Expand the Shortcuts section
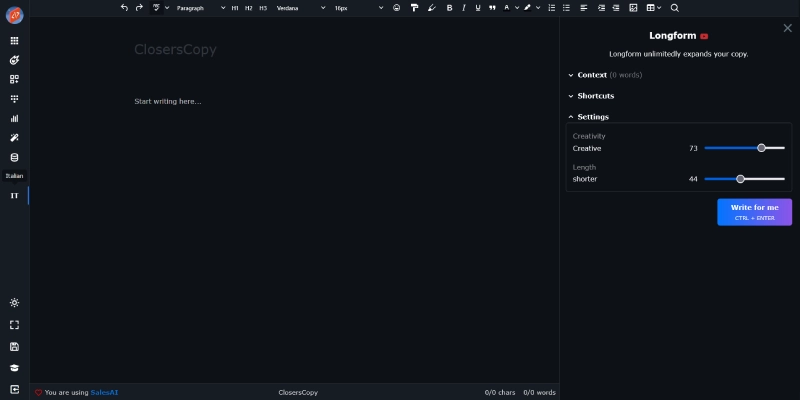 591,96
